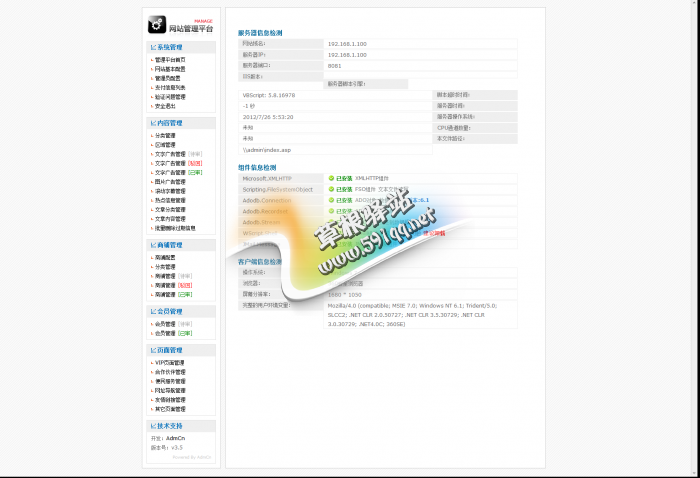Collapse the 内容管理 section header
The width and height of the screenshot is (700, 478).
coord(181,123)
